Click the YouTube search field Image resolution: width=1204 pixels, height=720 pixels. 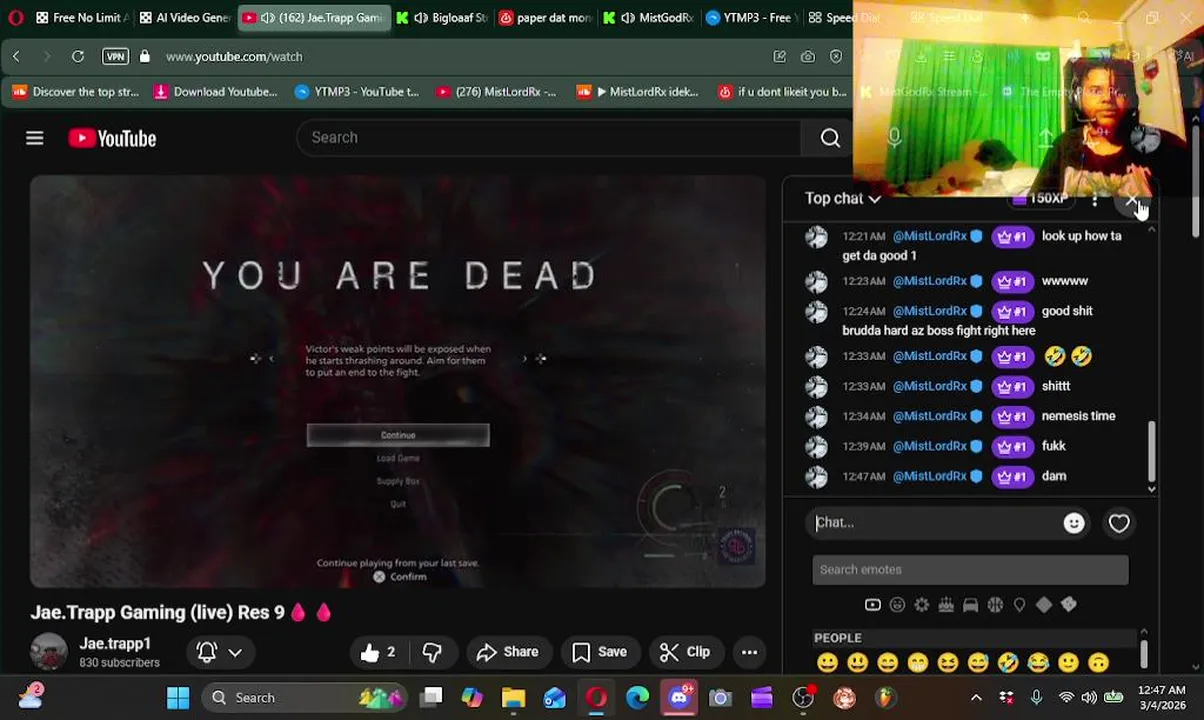pyautogui.click(x=548, y=138)
